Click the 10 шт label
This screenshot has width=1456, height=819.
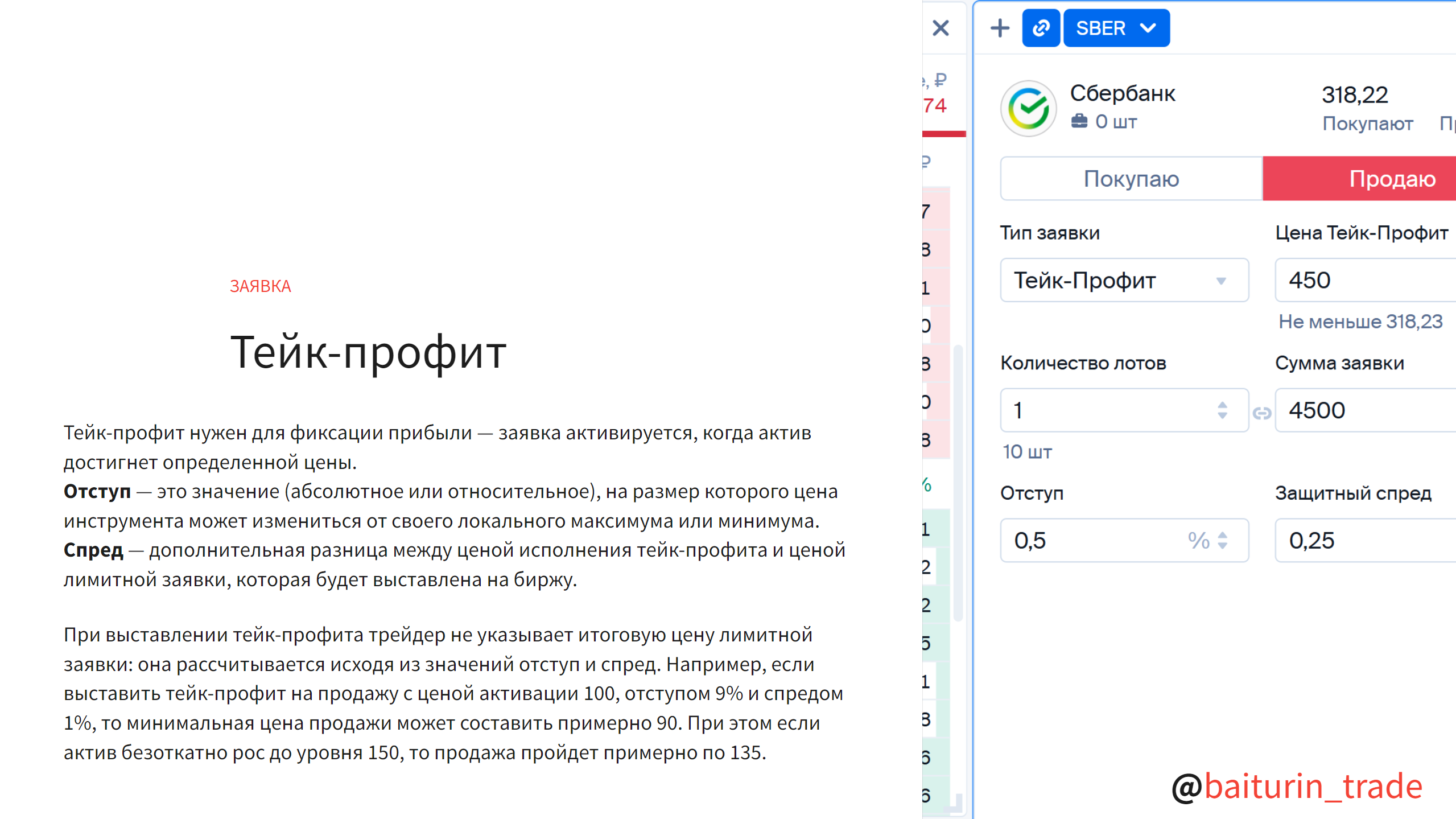[x=1027, y=452]
